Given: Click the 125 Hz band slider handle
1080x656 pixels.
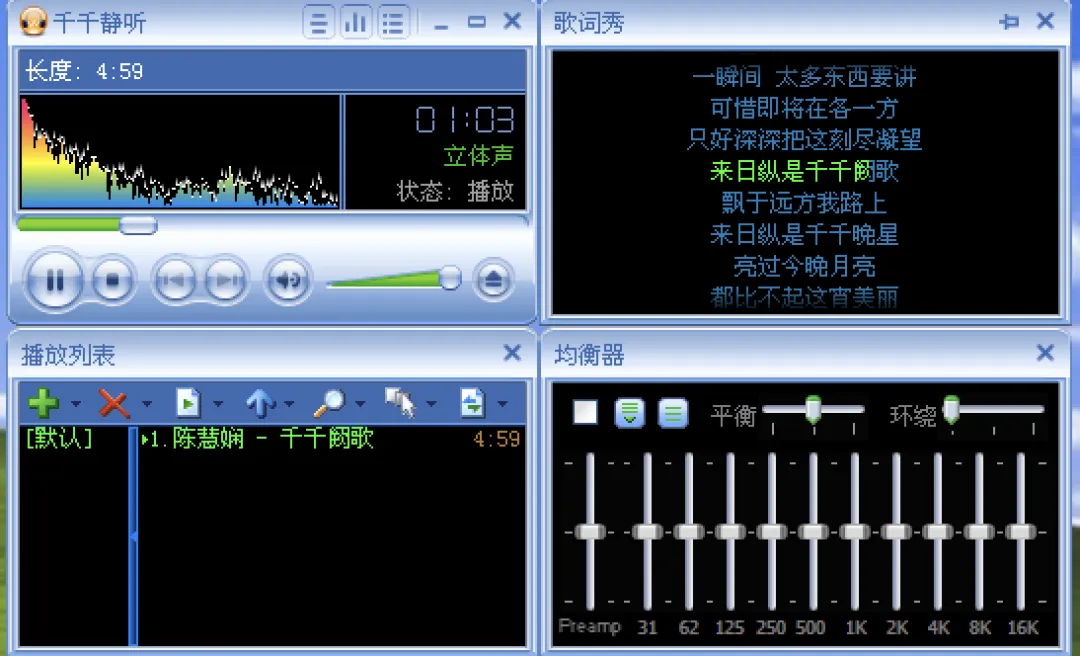Looking at the screenshot, I should pyautogui.click(x=730, y=532).
